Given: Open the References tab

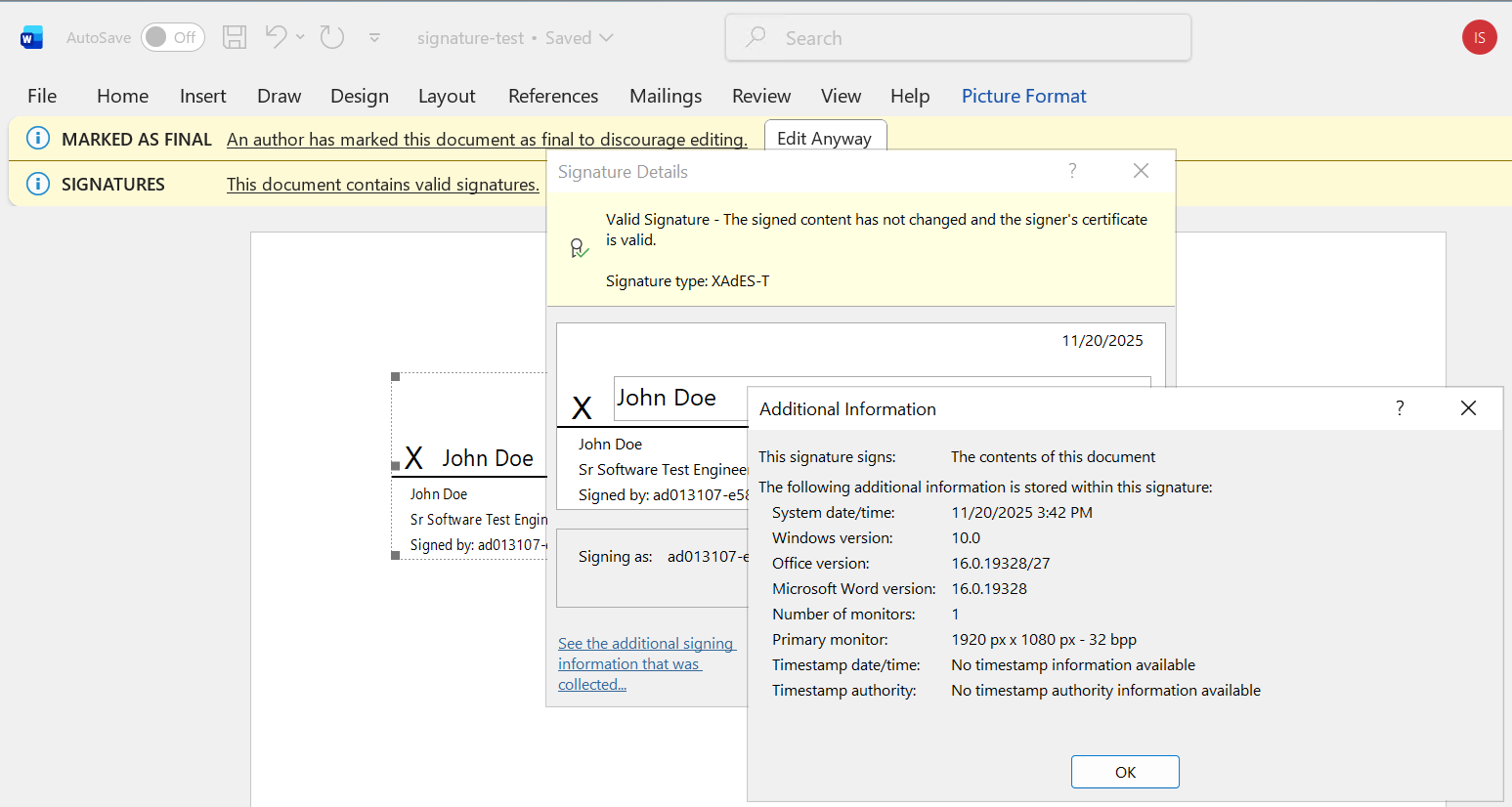Looking at the screenshot, I should click(552, 96).
